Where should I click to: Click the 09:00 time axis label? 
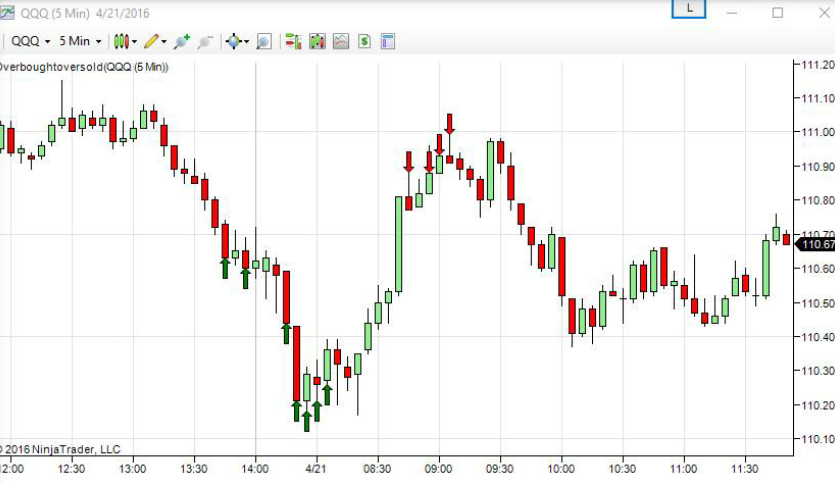[438, 469]
